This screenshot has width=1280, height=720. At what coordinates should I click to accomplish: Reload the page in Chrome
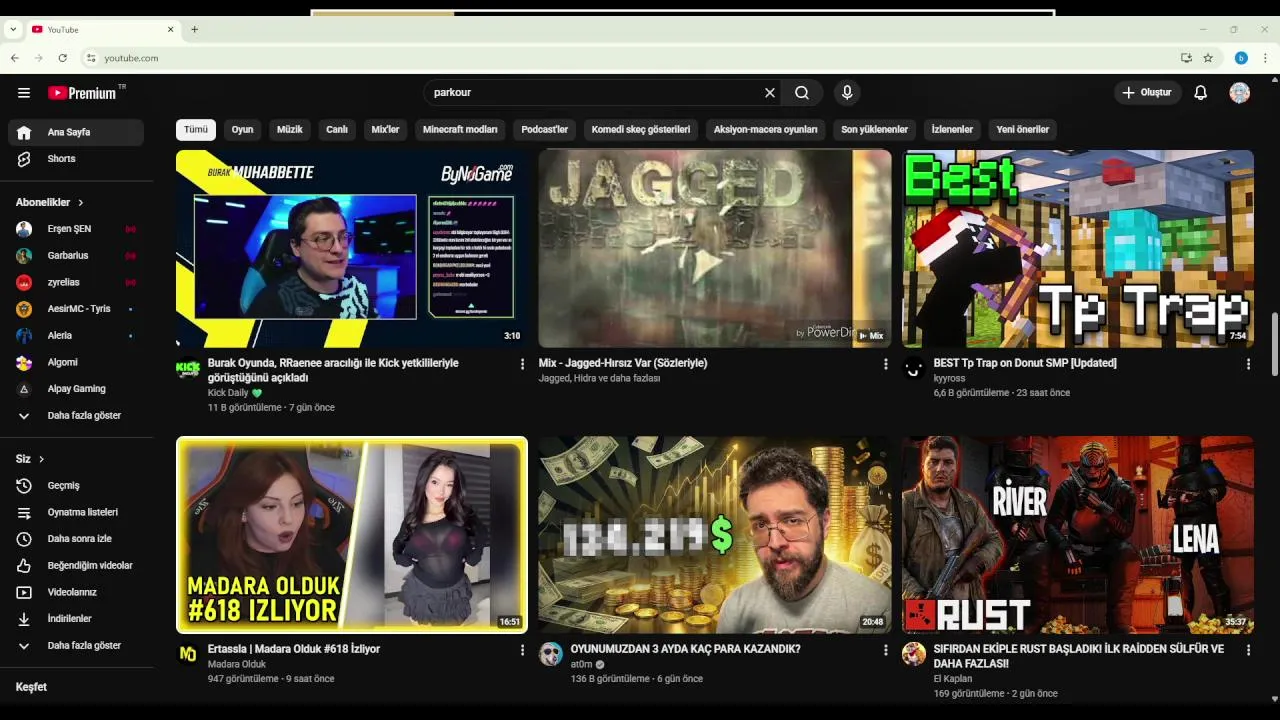(x=62, y=58)
